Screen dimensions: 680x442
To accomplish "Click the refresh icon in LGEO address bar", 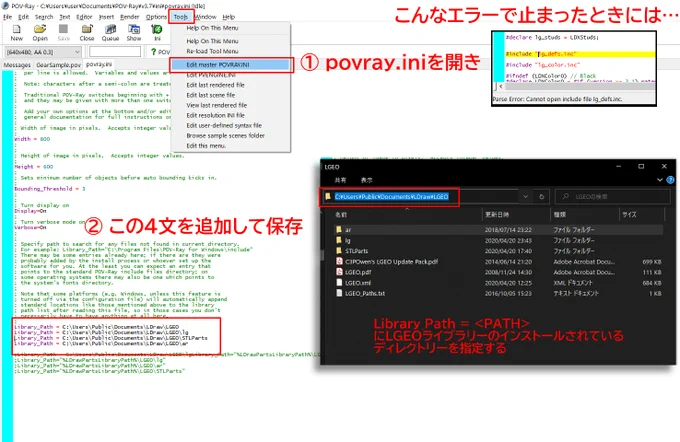I will point(541,196).
